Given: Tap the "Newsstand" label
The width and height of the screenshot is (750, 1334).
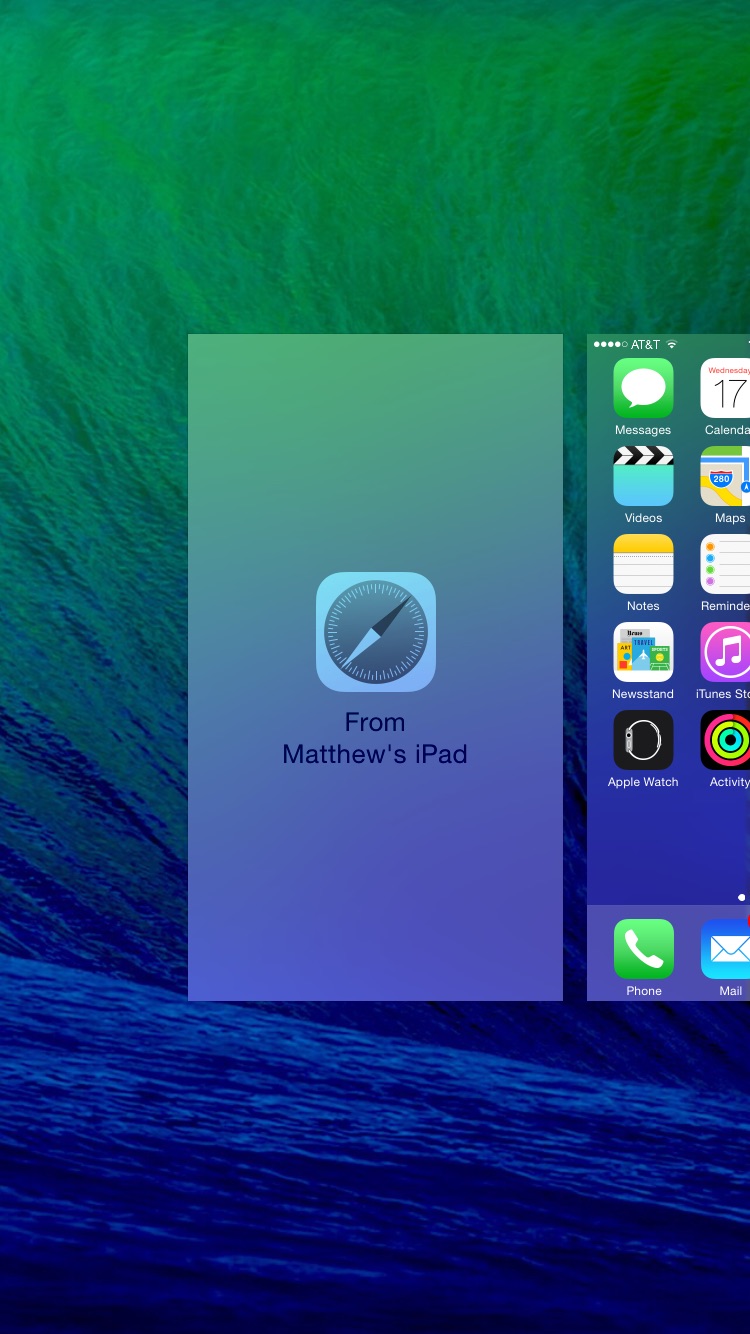Looking at the screenshot, I should [x=643, y=694].
